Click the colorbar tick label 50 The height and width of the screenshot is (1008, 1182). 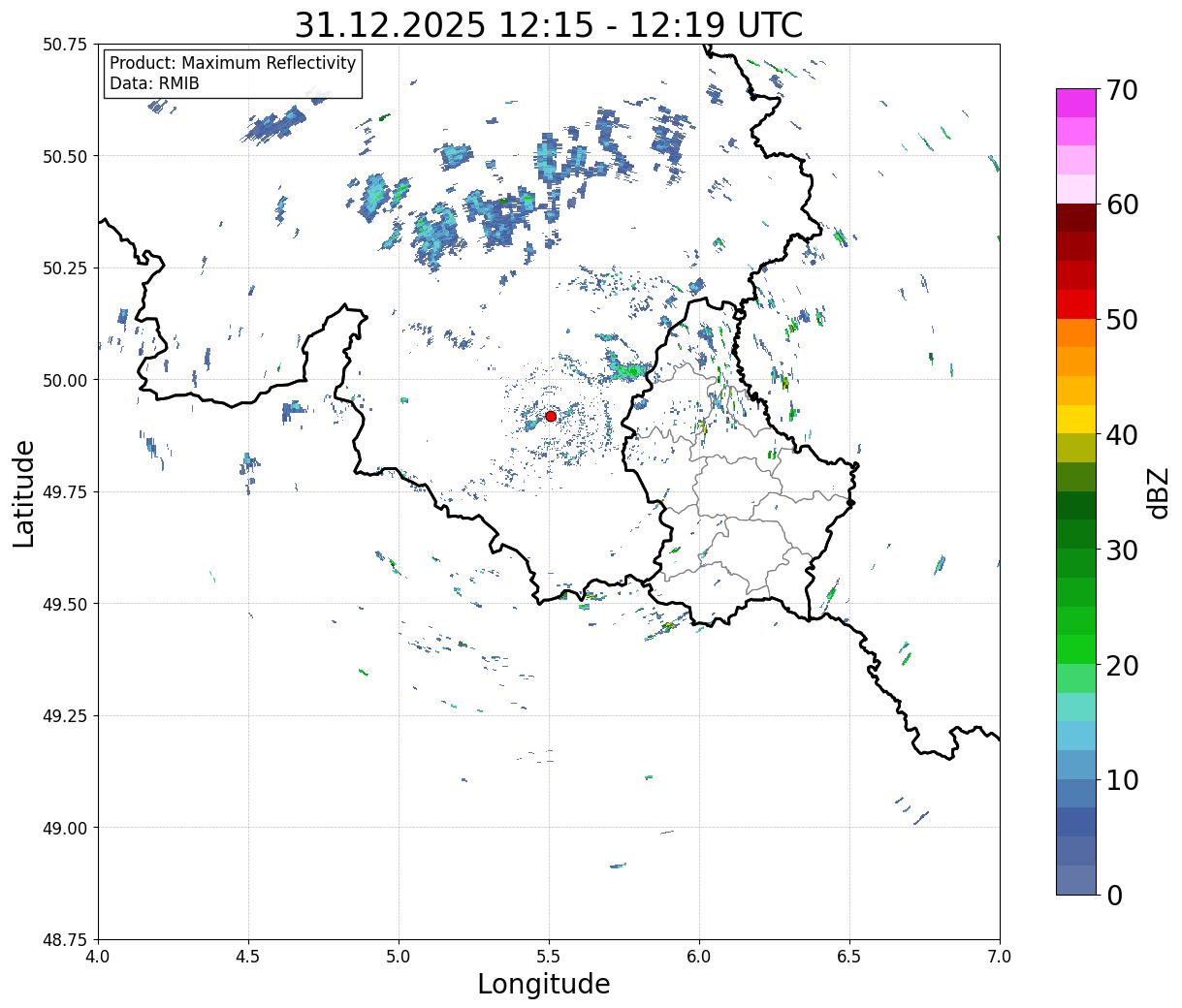click(x=1122, y=320)
